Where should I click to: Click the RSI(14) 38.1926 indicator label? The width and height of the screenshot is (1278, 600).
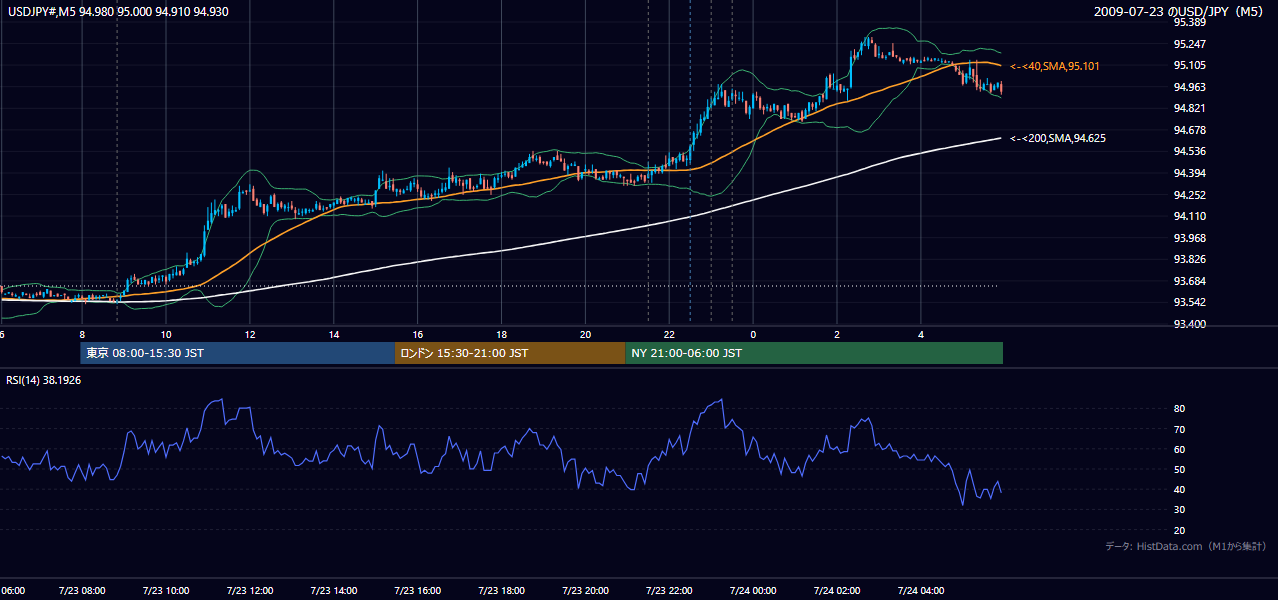pyautogui.click(x=44, y=381)
